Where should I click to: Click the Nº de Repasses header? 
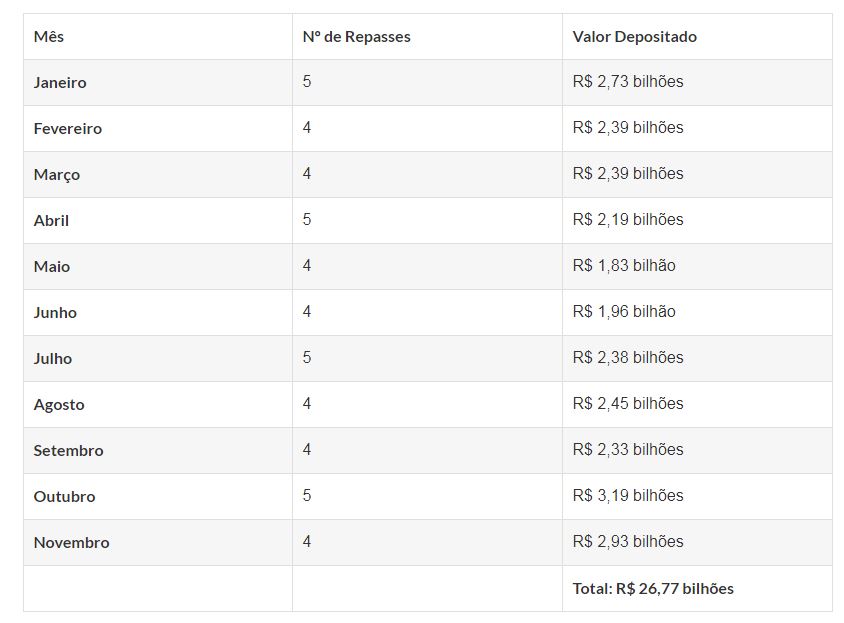coord(356,37)
